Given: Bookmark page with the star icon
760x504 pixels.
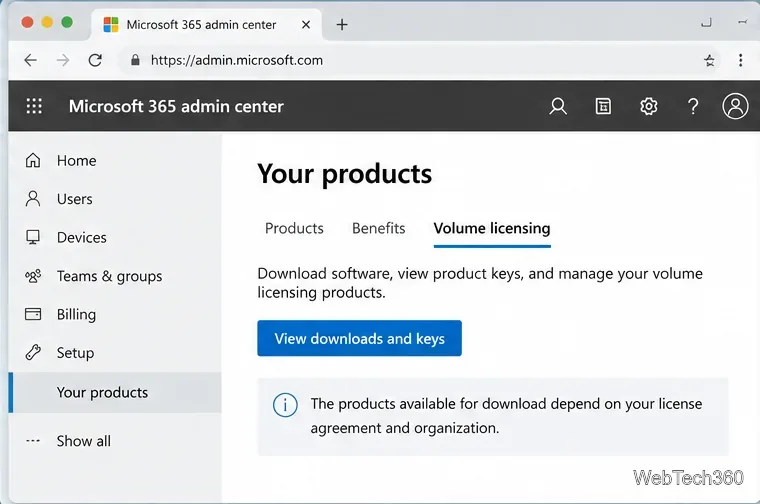Looking at the screenshot, I should point(709,60).
